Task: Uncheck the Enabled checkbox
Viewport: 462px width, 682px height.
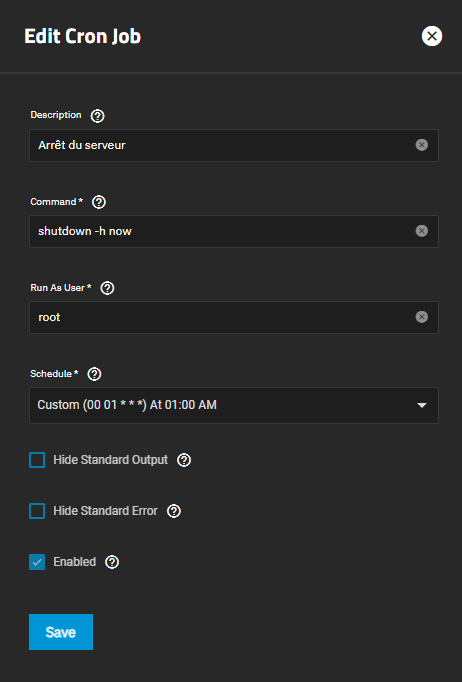Action: click(37, 562)
